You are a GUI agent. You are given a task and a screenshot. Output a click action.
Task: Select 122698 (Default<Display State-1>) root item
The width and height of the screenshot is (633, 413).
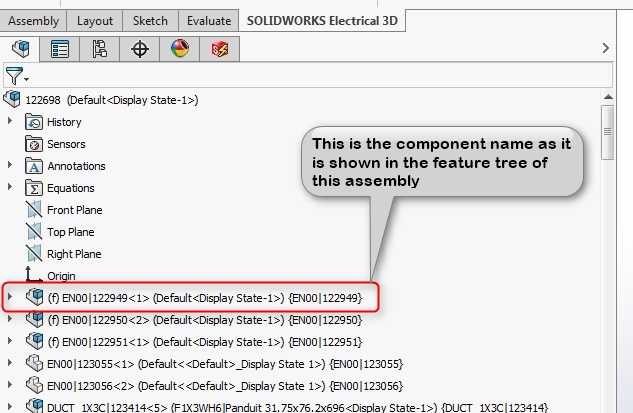(112, 100)
